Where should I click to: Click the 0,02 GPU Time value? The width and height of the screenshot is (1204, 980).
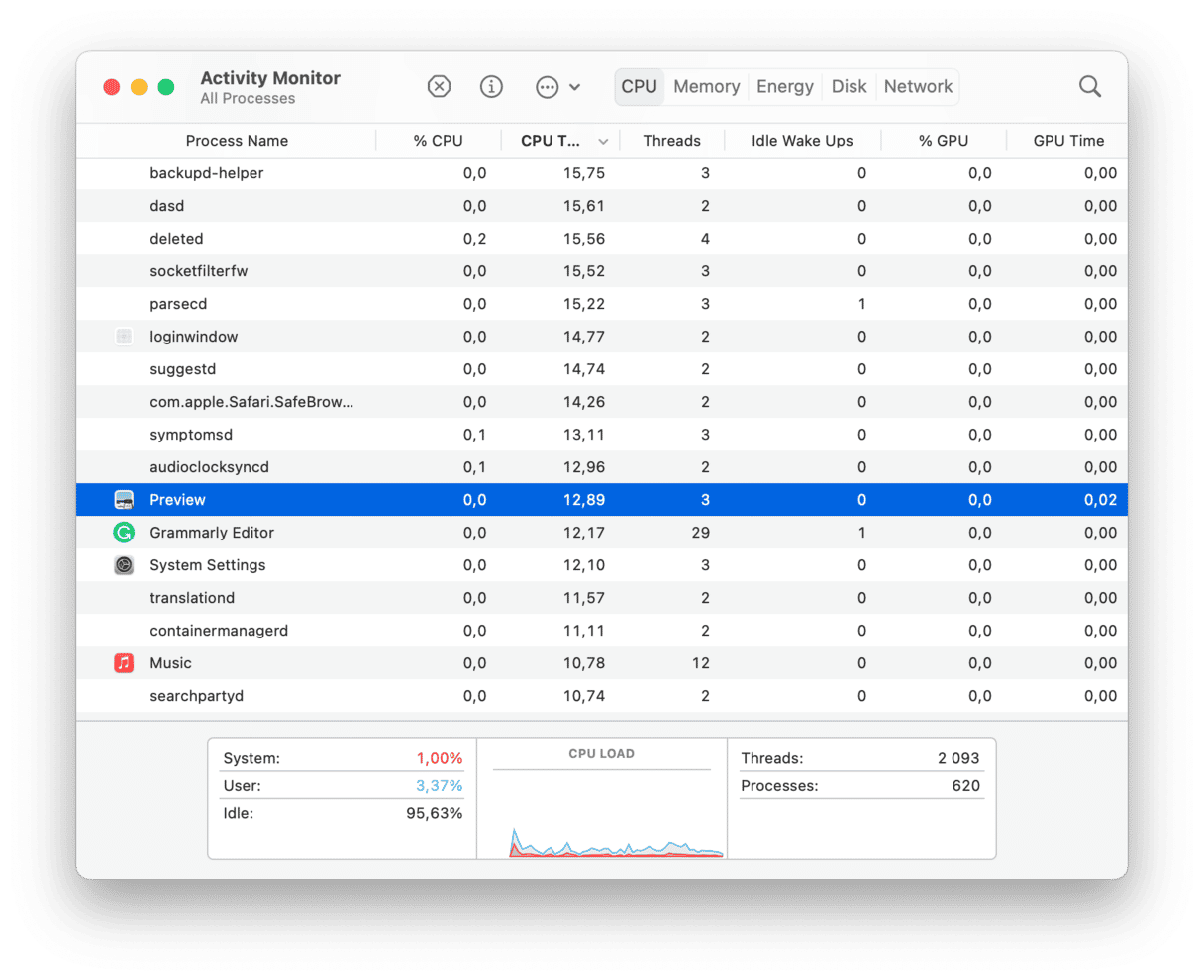pos(1100,500)
